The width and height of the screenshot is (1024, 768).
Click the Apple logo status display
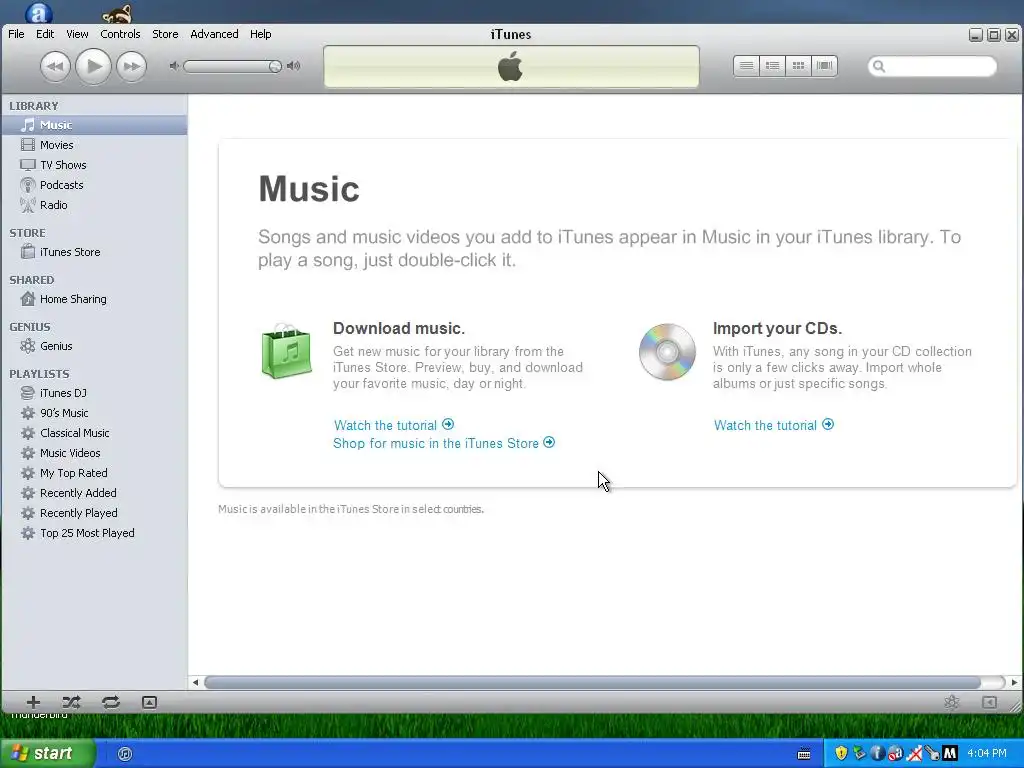pos(511,67)
